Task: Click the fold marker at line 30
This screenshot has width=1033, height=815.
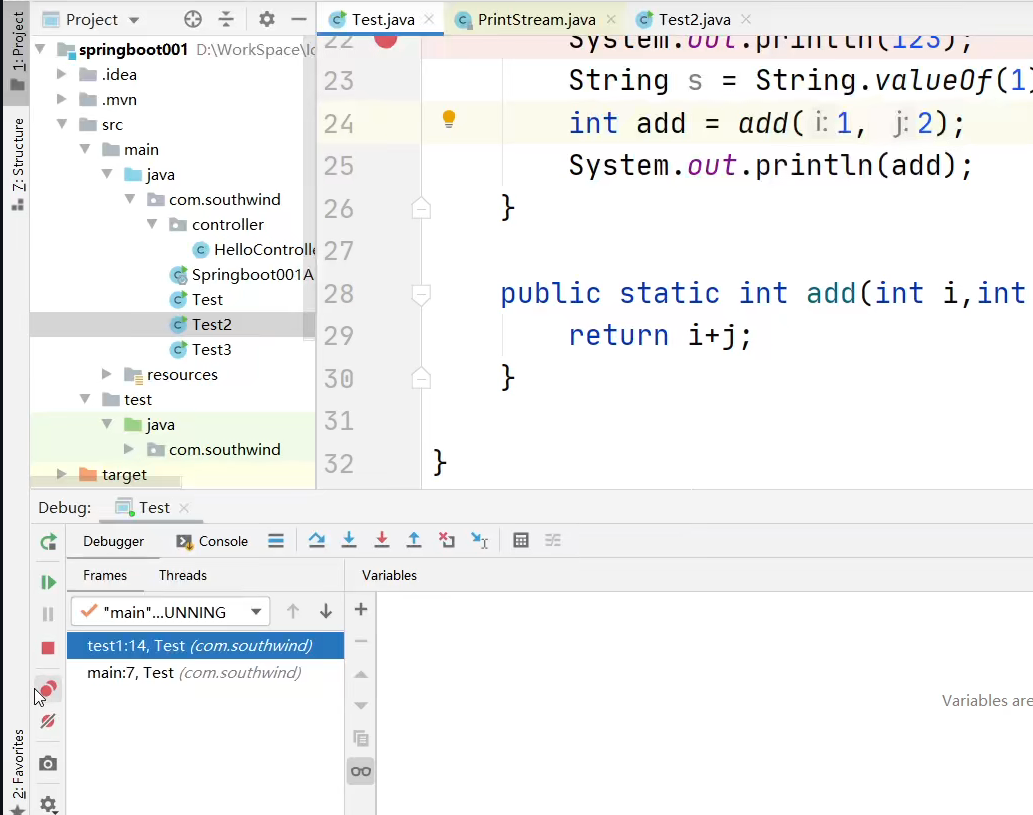Action: (x=421, y=378)
